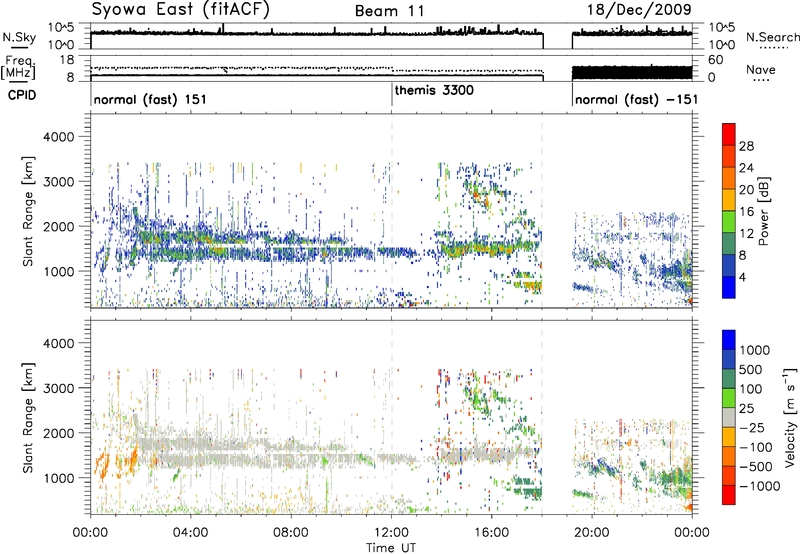
Task: Click the "Freq. [MHz]" axis label
Action: coord(20,68)
